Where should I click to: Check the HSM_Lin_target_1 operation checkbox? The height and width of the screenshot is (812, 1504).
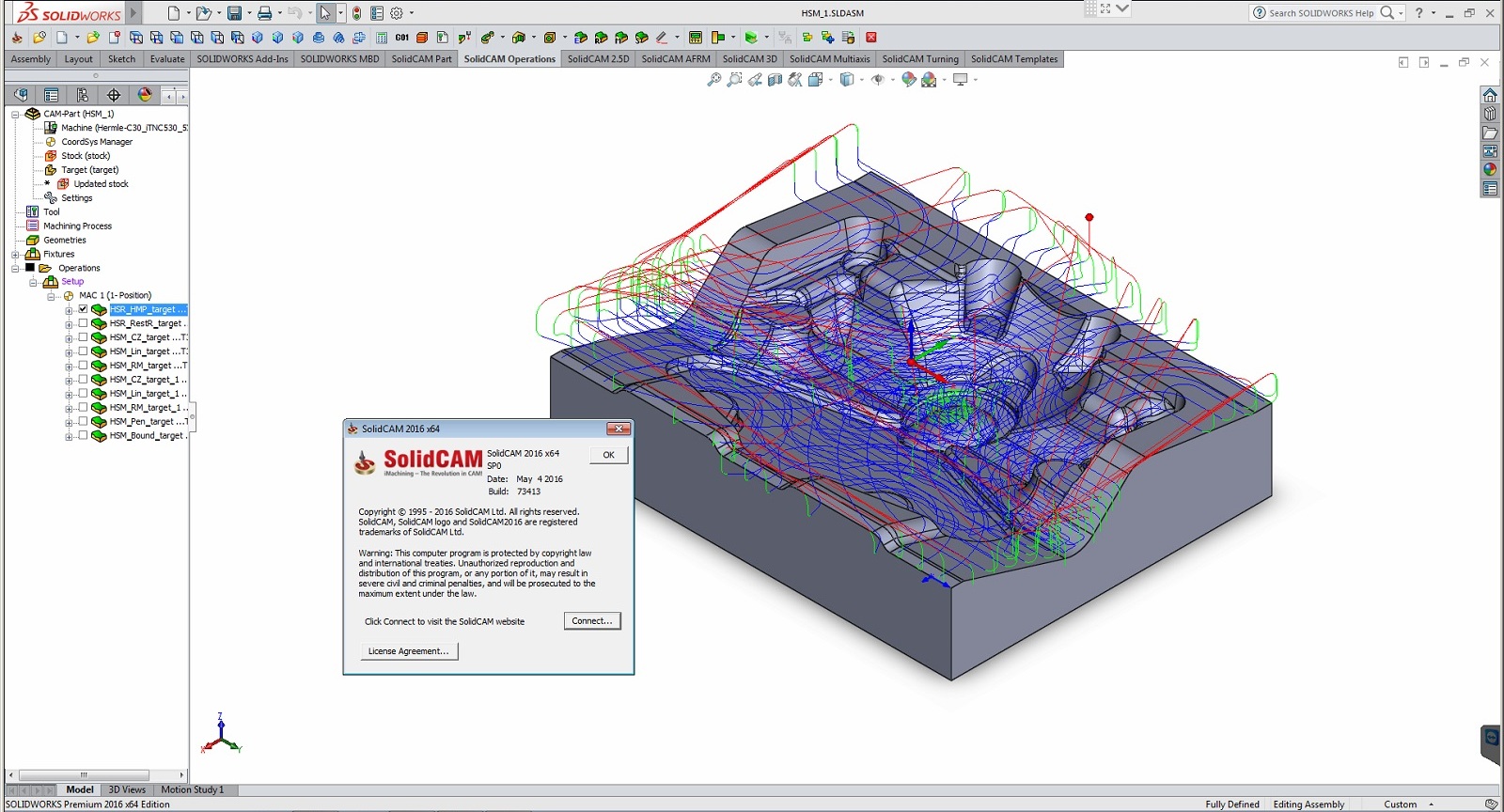coord(83,394)
